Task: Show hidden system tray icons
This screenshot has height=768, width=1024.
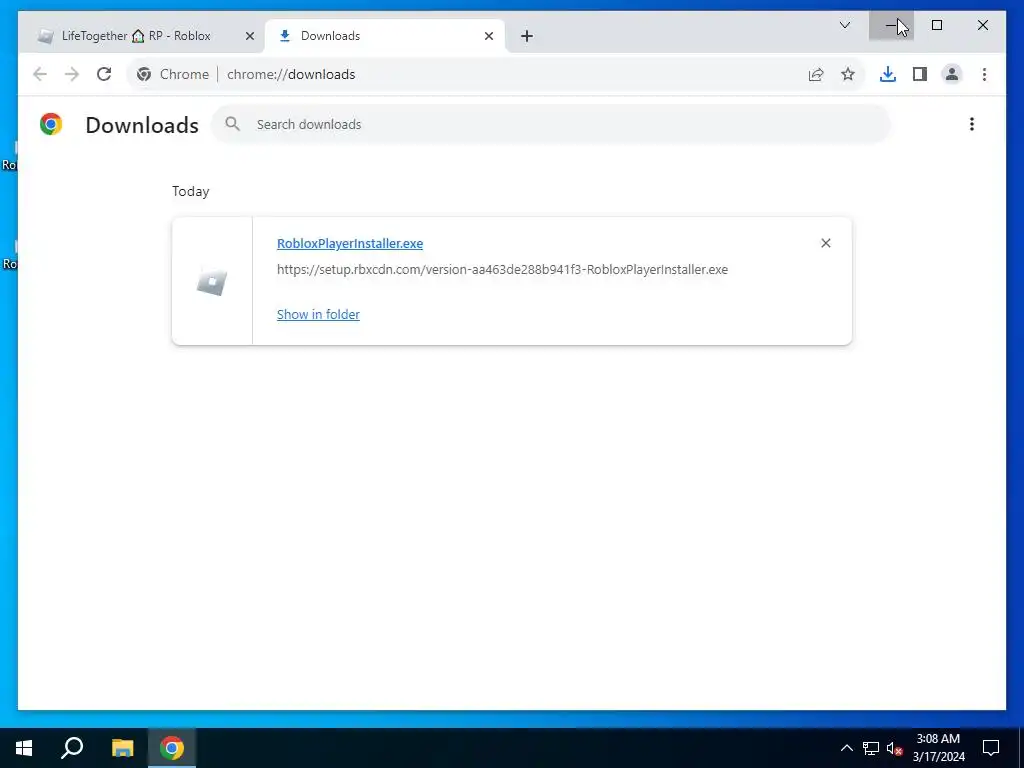Action: point(846,748)
